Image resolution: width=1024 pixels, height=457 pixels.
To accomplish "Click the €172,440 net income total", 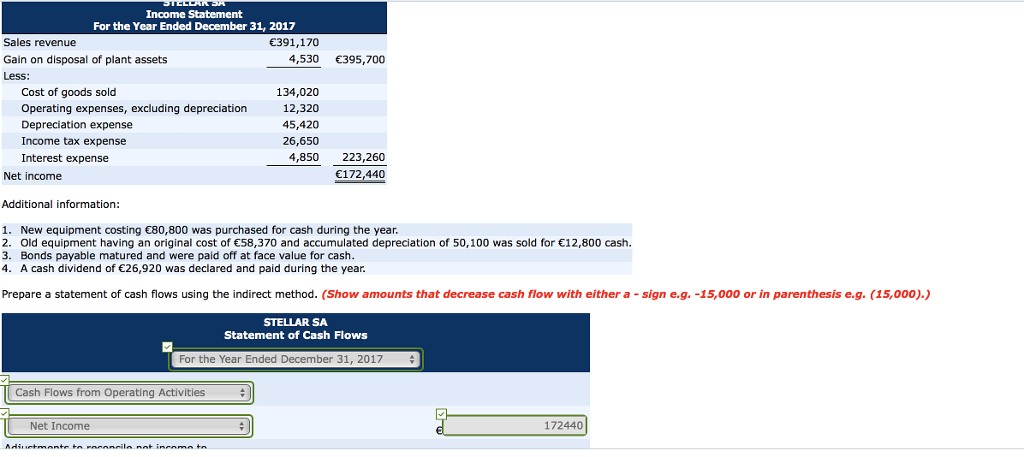I will click(x=360, y=175).
